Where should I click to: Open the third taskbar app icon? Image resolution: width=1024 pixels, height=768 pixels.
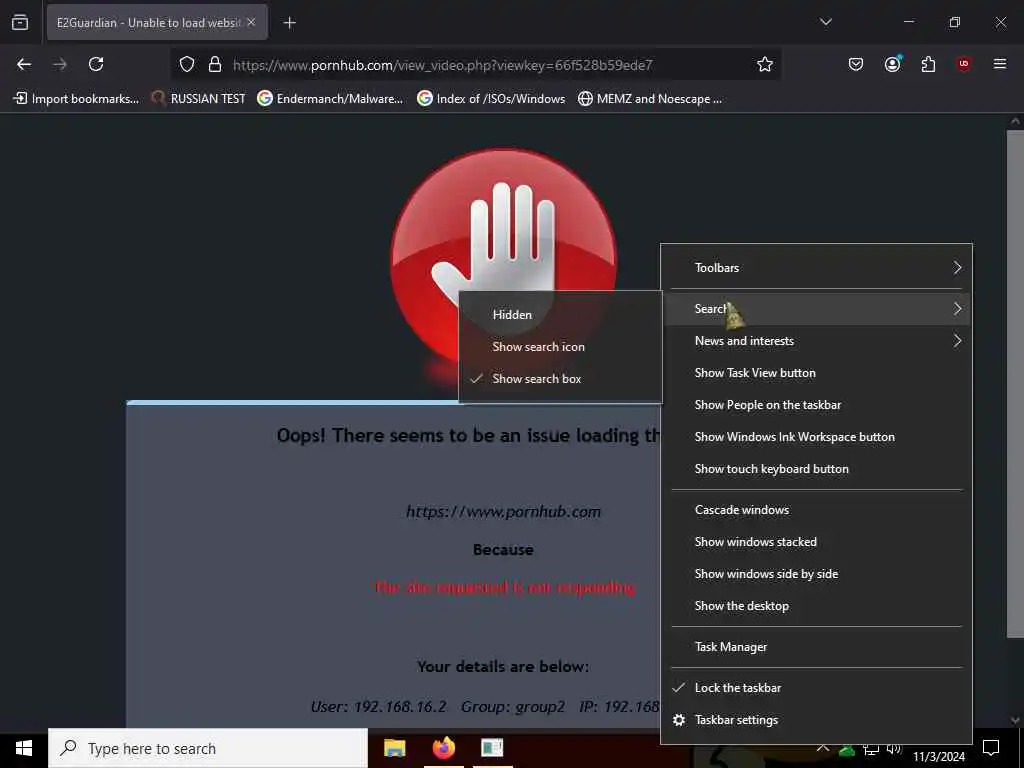tap(492, 748)
